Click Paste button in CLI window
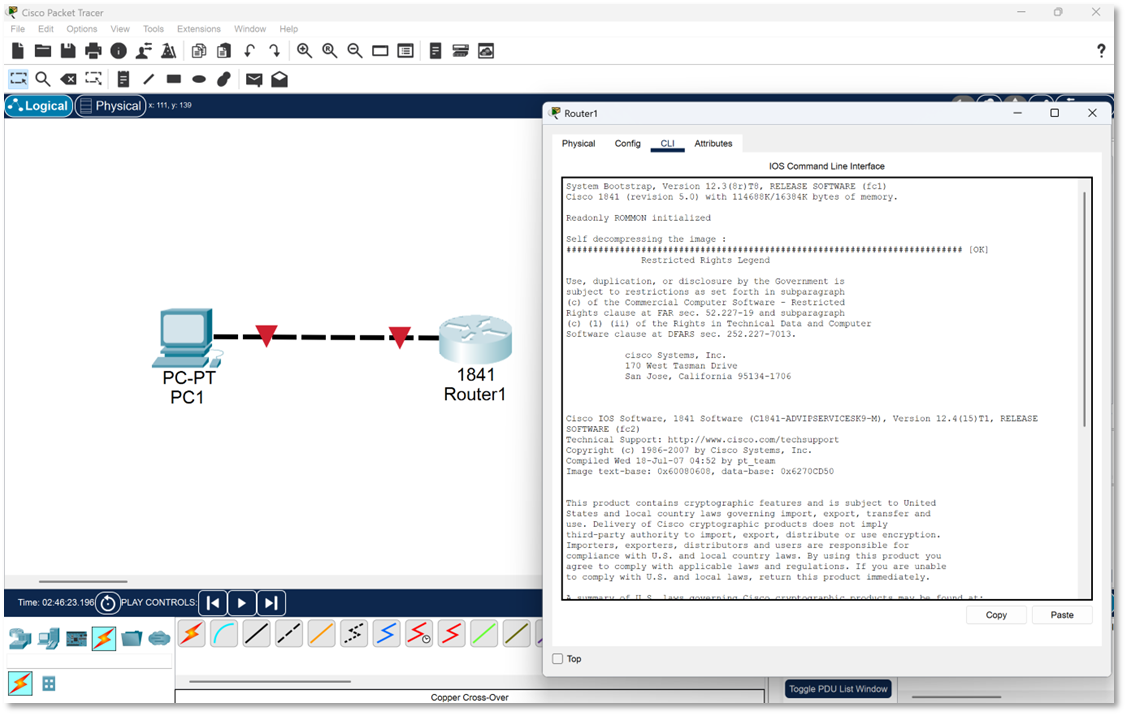1127x716 pixels. (x=1062, y=615)
